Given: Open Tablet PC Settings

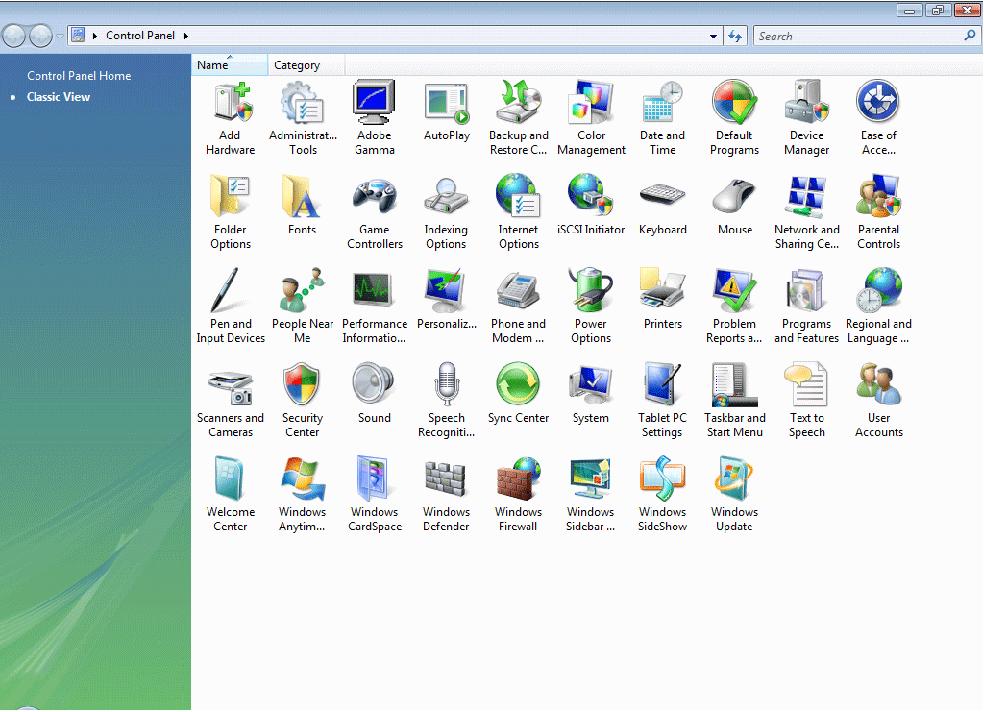Looking at the screenshot, I should coord(663,400).
